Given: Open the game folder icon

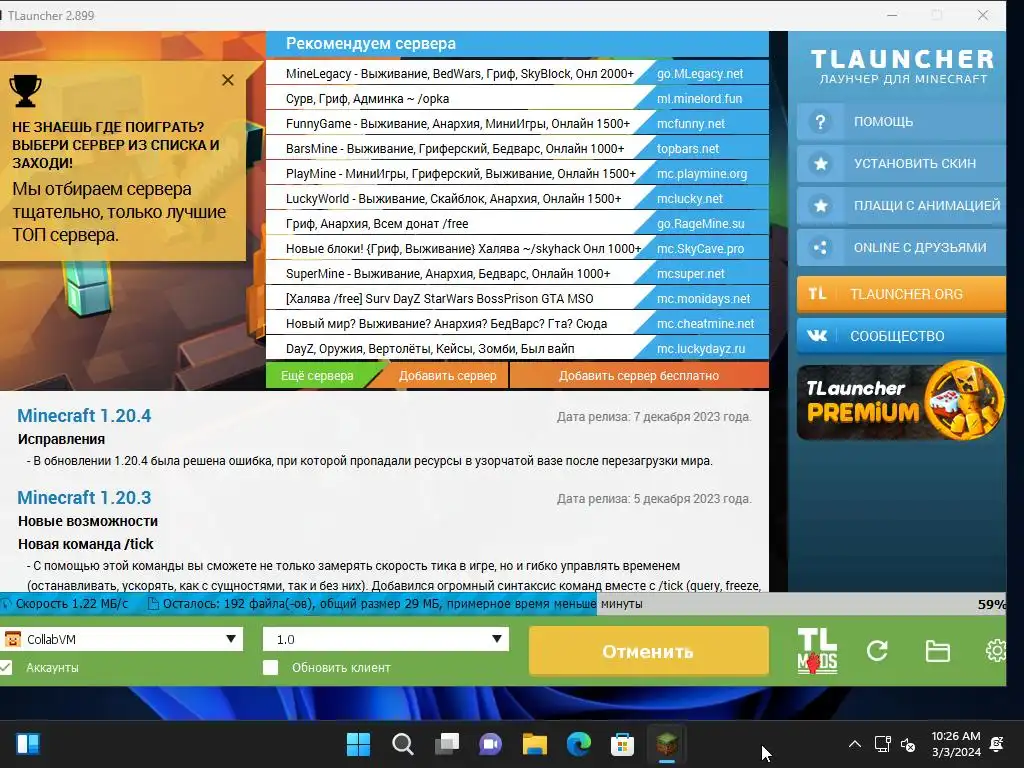Looking at the screenshot, I should (938, 651).
